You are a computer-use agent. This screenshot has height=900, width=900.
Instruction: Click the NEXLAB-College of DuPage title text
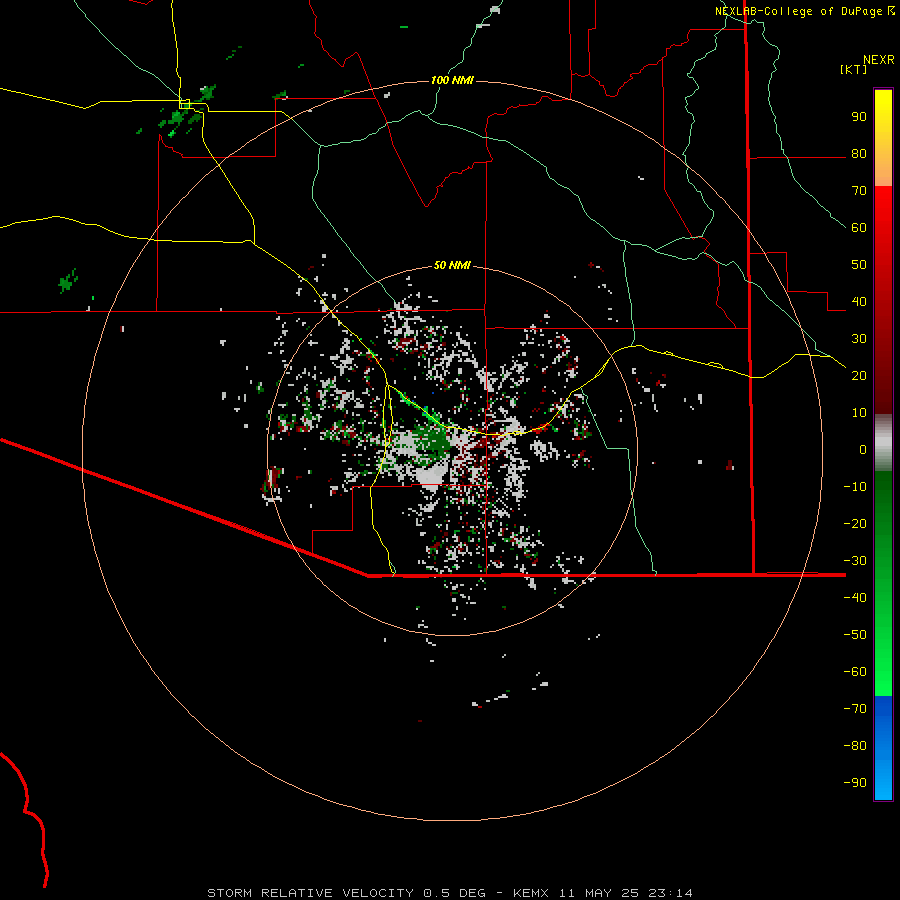(x=798, y=11)
